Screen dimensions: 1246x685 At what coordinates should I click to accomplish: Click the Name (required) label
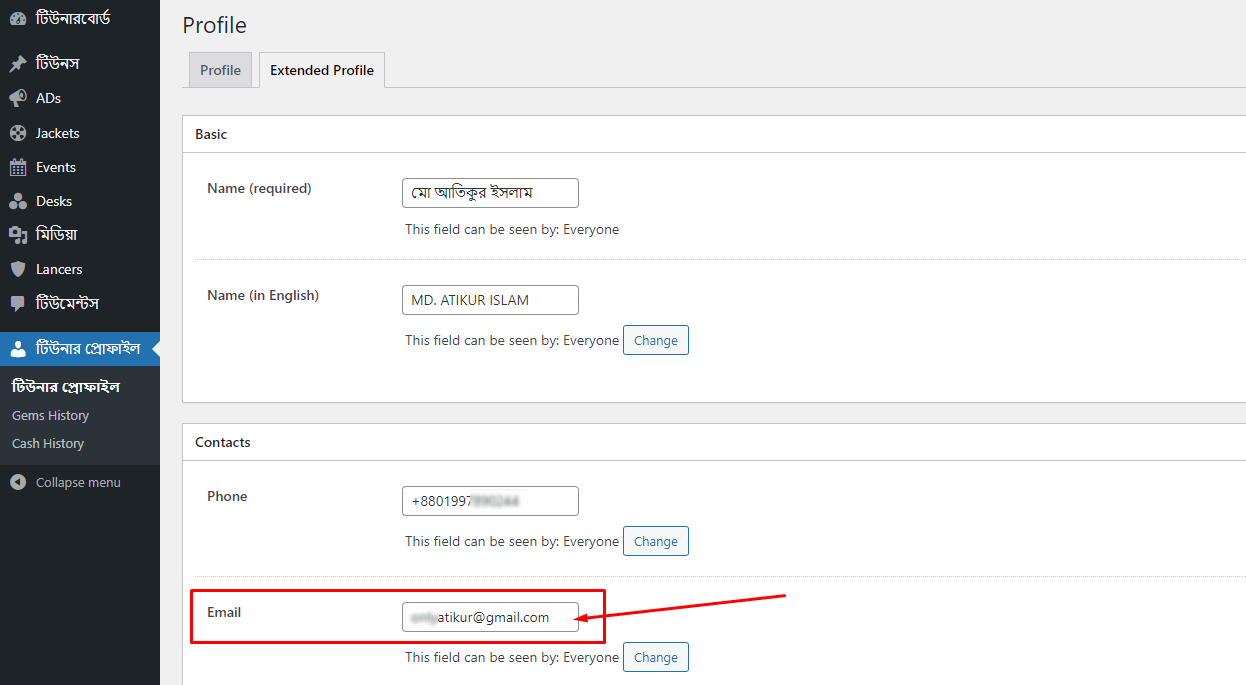(259, 188)
